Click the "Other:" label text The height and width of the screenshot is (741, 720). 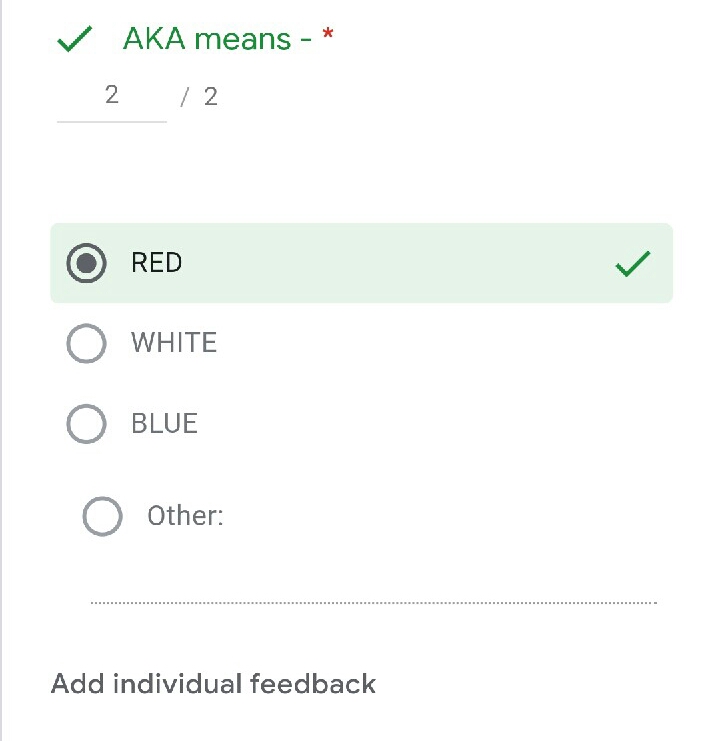[185, 516]
